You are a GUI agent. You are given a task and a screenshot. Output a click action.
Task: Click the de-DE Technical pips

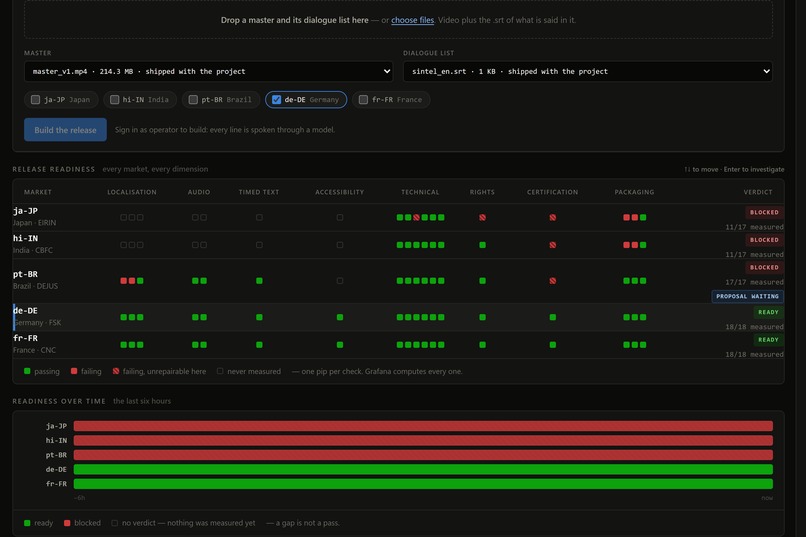click(x=420, y=317)
